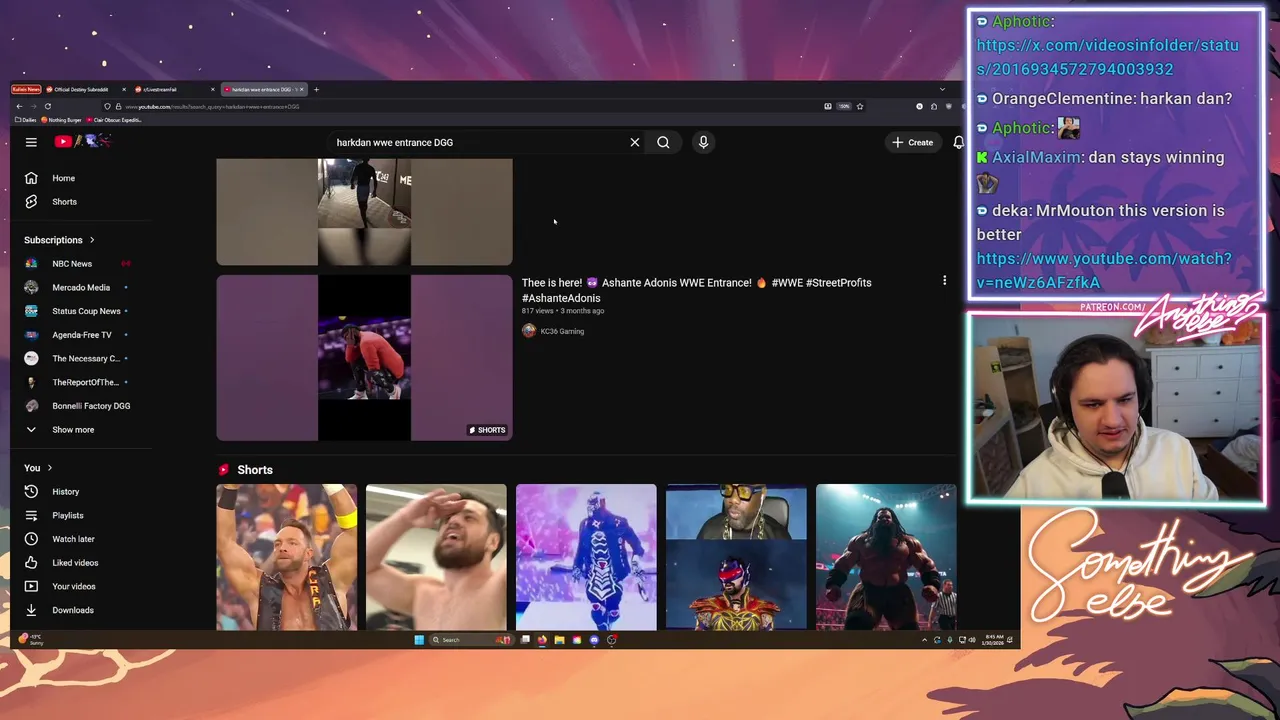Open Ashante Adonis WWE Entrance video title
The image size is (1280, 720).
(696, 290)
